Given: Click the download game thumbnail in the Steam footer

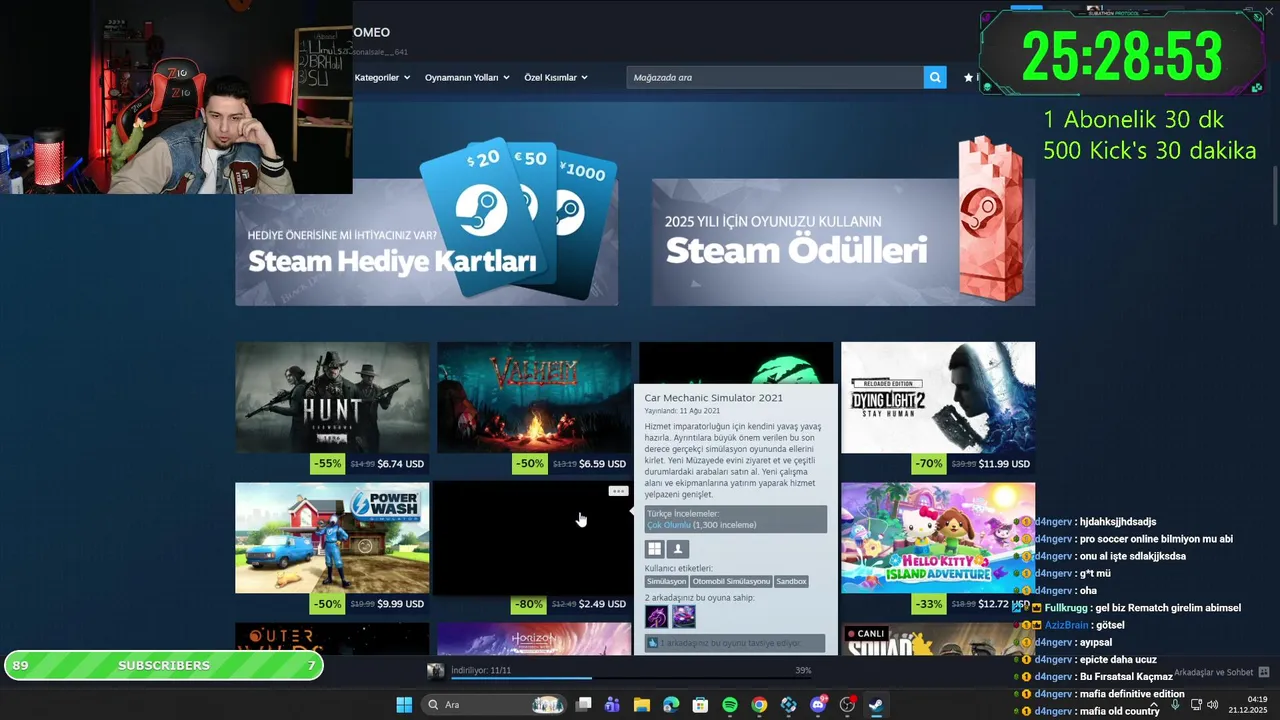Looking at the screenshot, I should tap(435, 671).
